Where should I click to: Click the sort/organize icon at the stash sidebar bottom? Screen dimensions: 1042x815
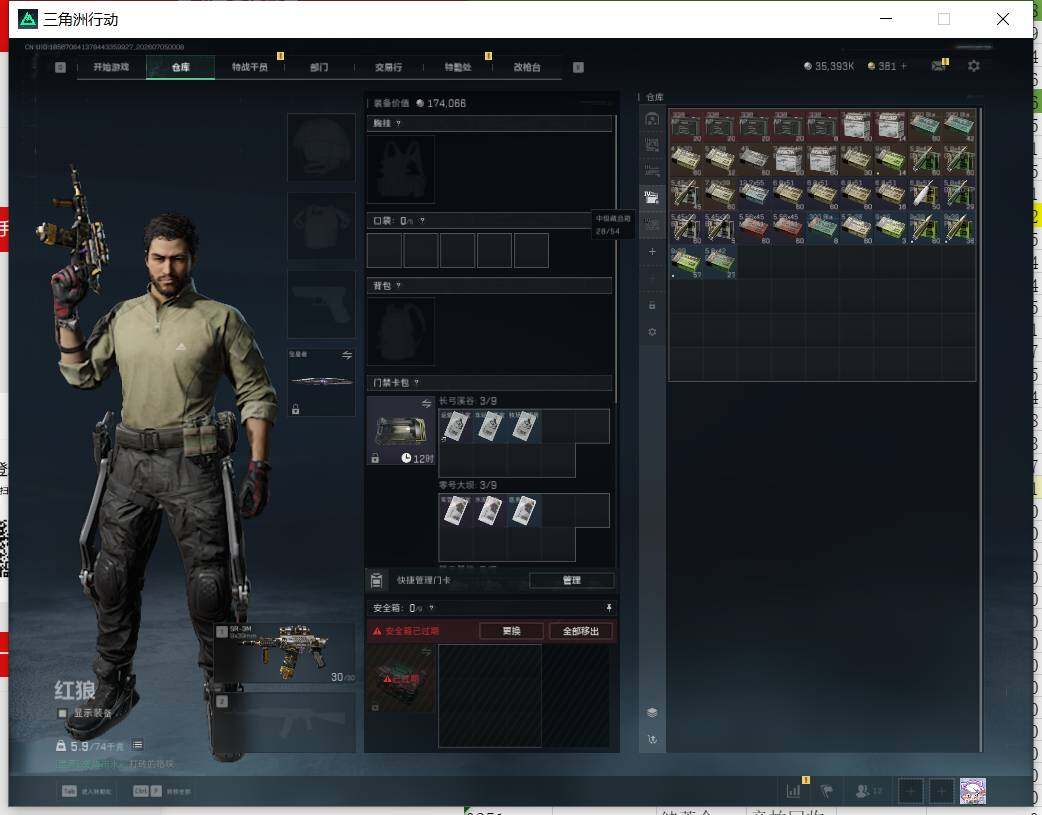point(652,739)
